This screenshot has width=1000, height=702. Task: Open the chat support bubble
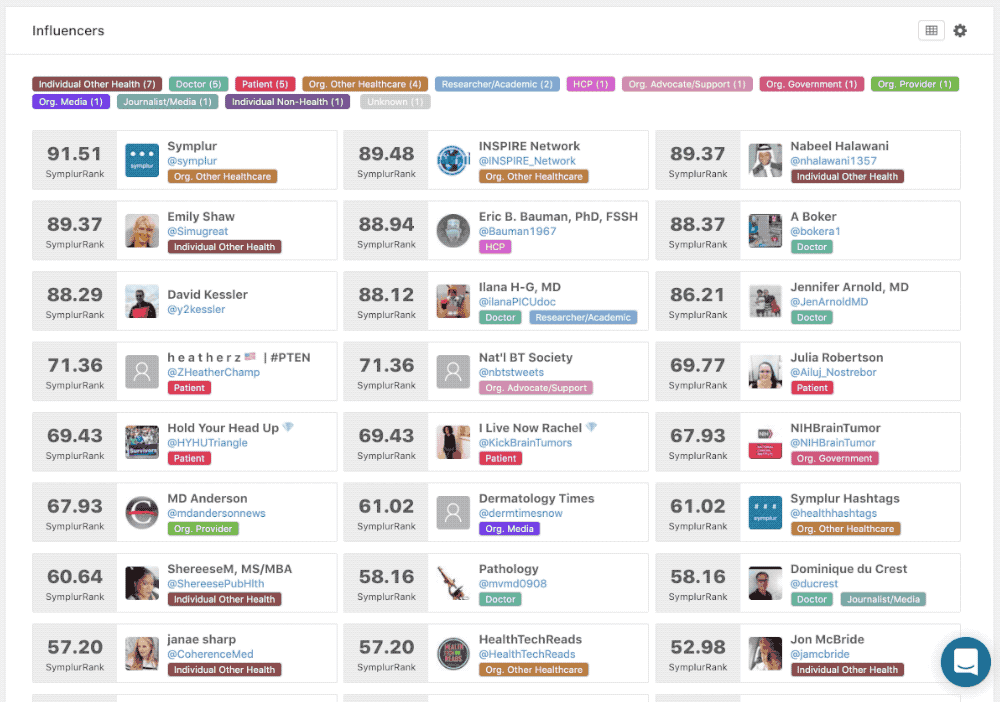[966, 662]
